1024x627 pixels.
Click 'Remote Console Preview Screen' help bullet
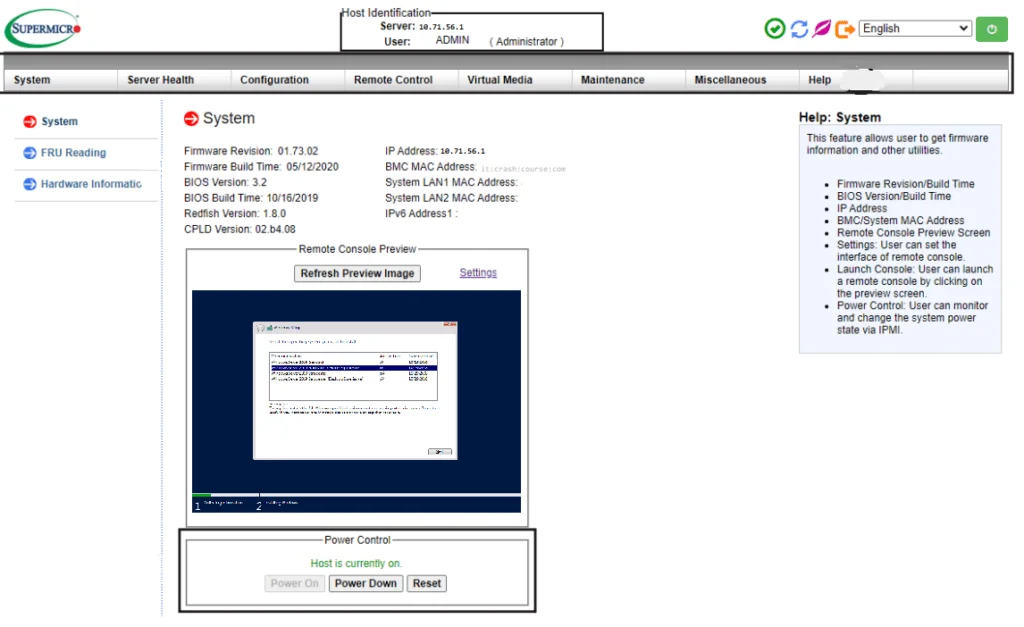[914, 233]
